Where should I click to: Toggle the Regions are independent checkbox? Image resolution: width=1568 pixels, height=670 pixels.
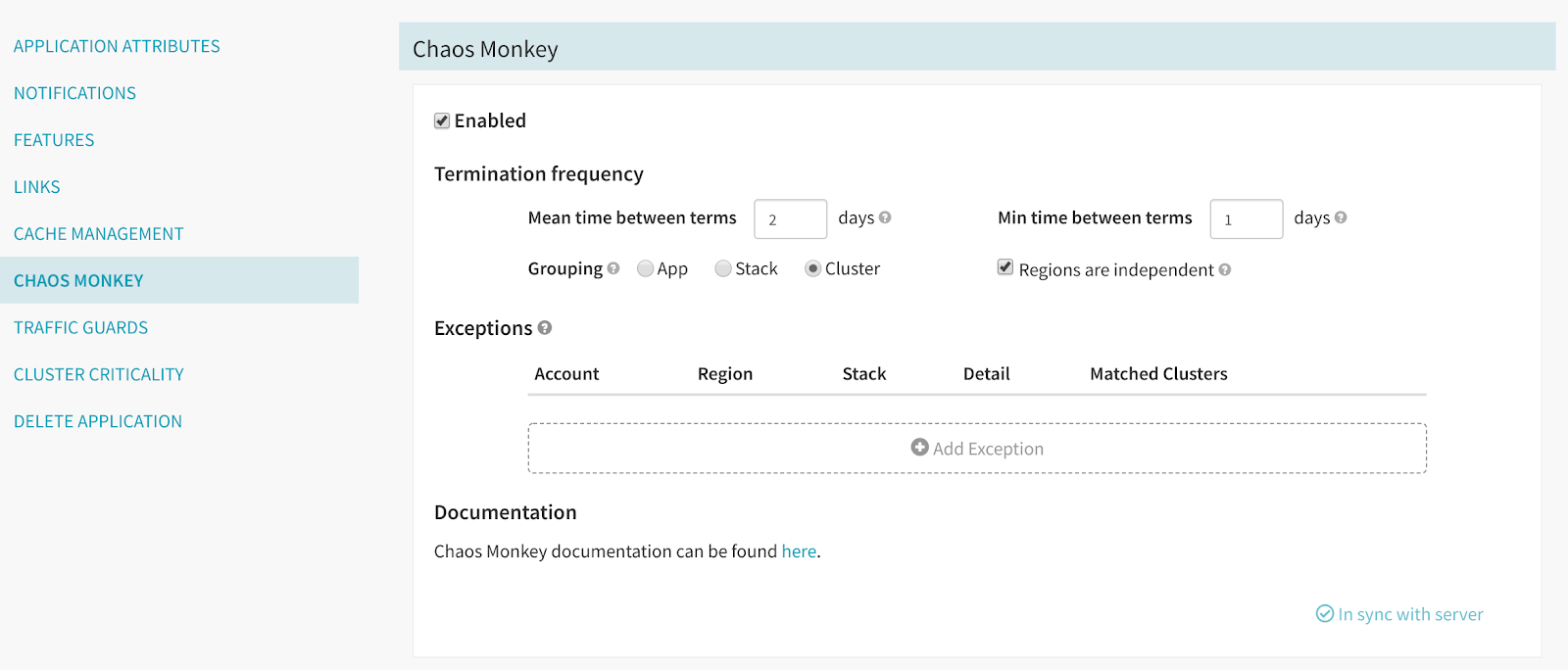click(1005, 267)
